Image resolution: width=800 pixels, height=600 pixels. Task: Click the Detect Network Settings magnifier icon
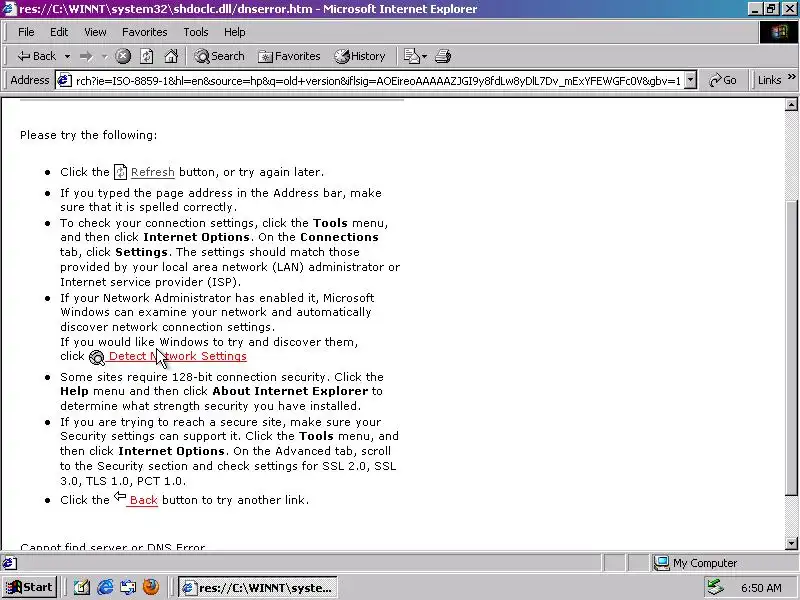coord(96,357)
